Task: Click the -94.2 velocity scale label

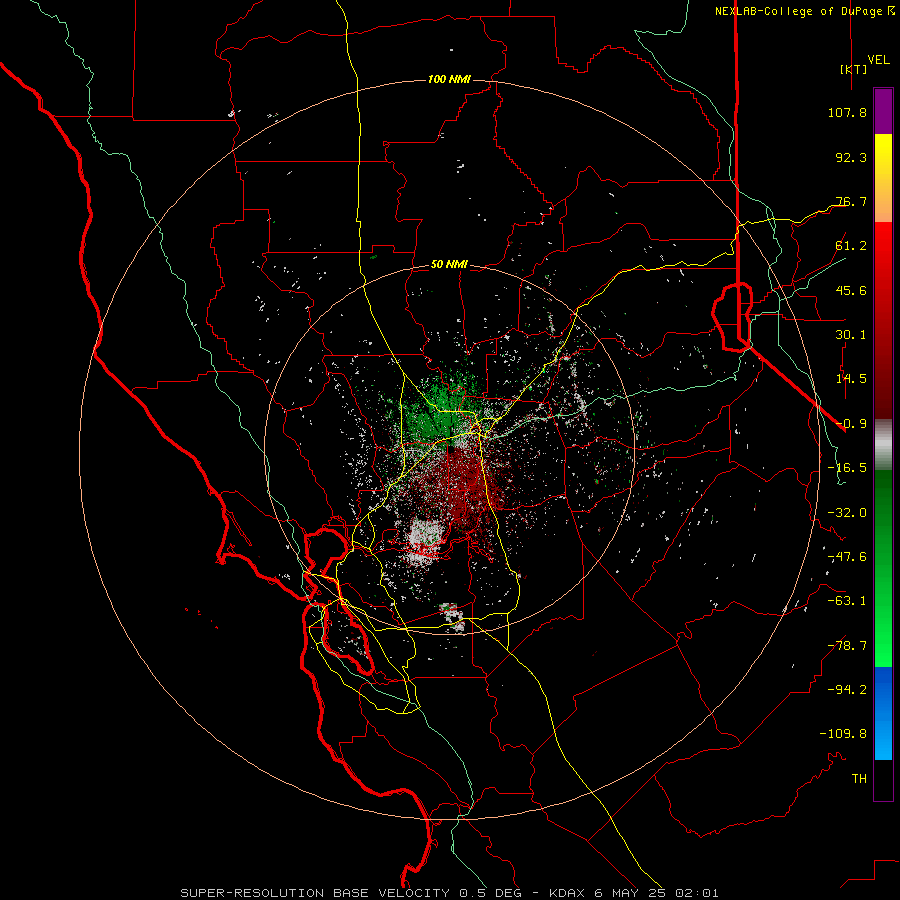Action: tap(847, 689)
